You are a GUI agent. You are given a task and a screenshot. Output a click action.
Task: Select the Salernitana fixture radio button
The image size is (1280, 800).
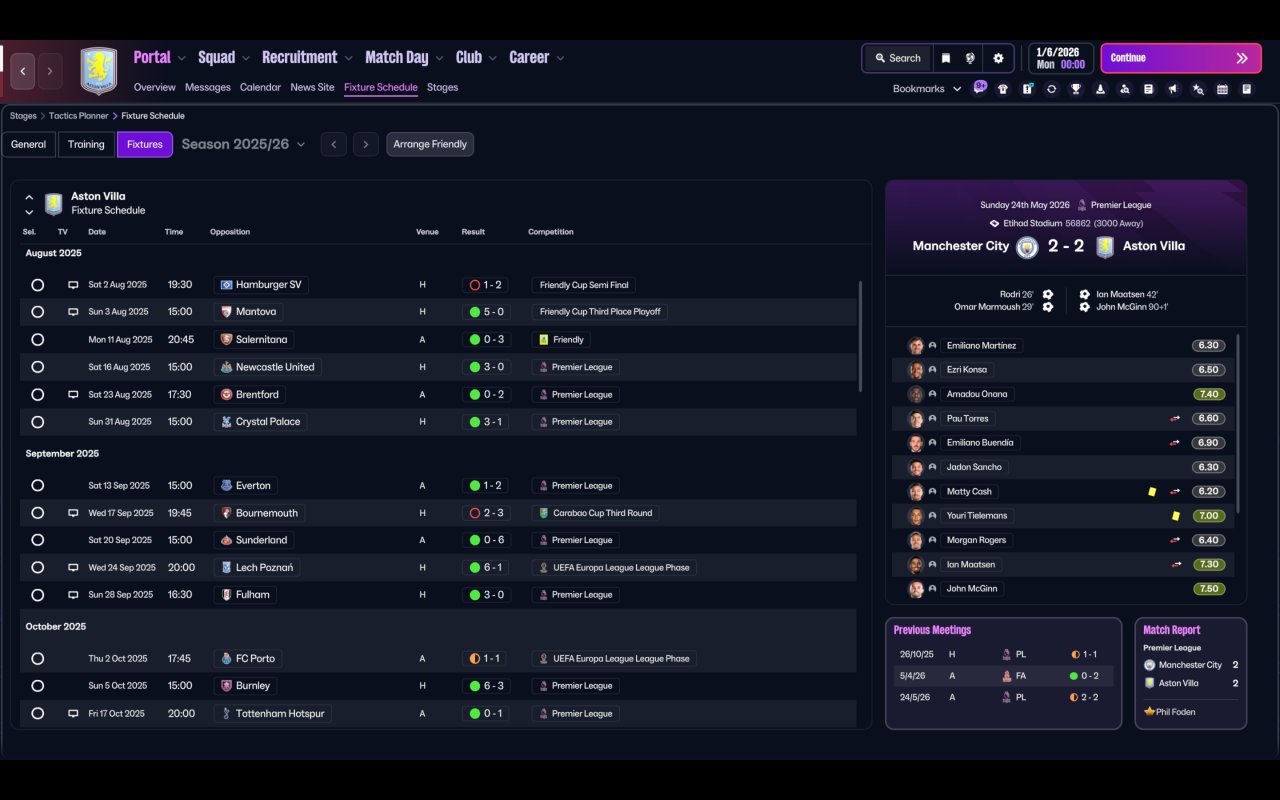(37, 340)
